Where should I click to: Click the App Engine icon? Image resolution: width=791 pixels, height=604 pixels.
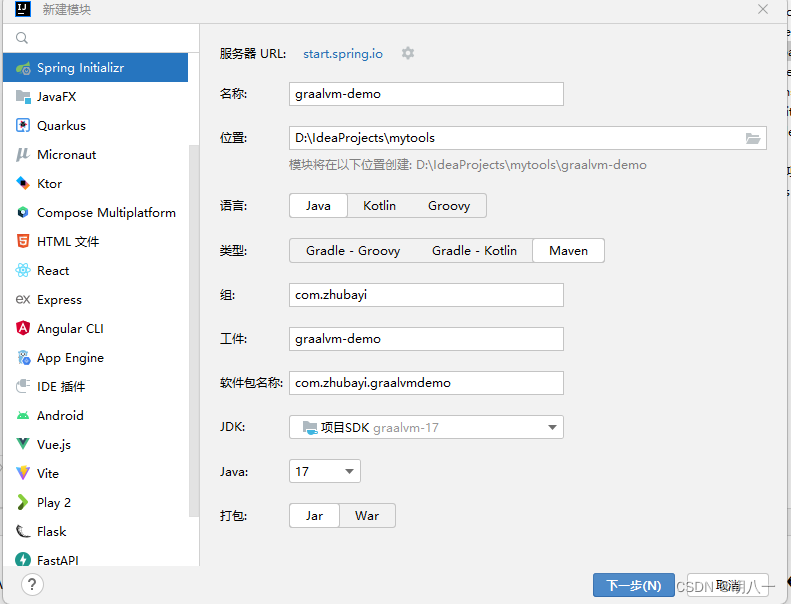pyautogui.click(x=23, y=357)
